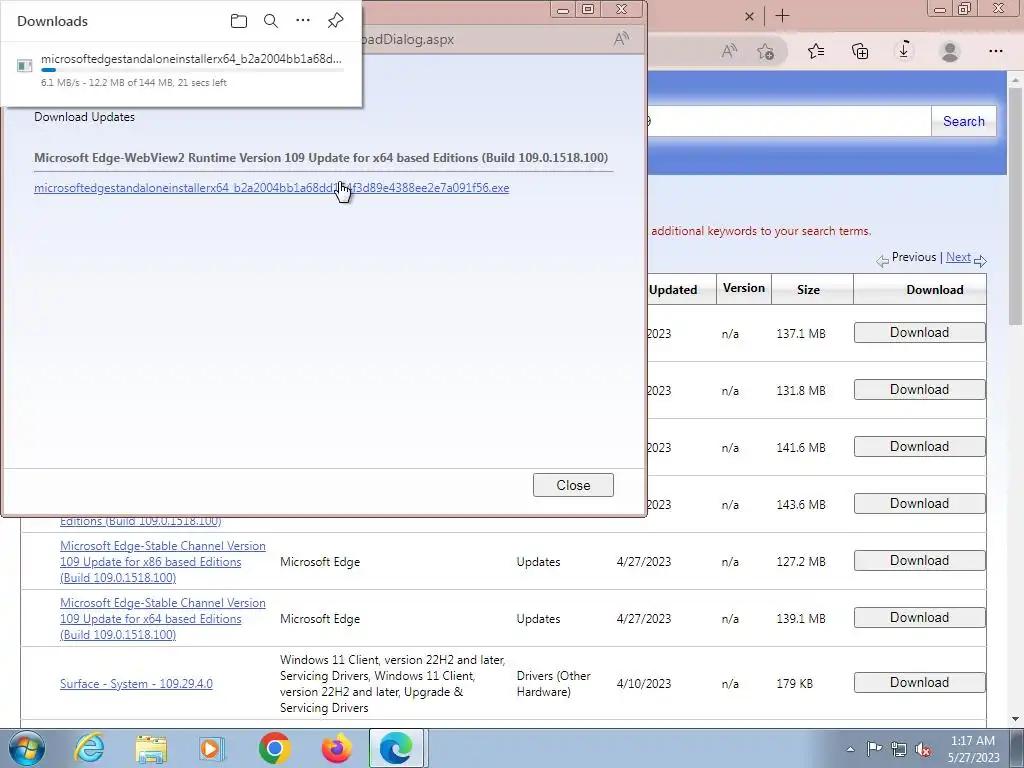Viewport: 1024px width, 768px height.
Task: Open a new tab with plus icon
Action: pyautogui.click(x=782, y=16)
